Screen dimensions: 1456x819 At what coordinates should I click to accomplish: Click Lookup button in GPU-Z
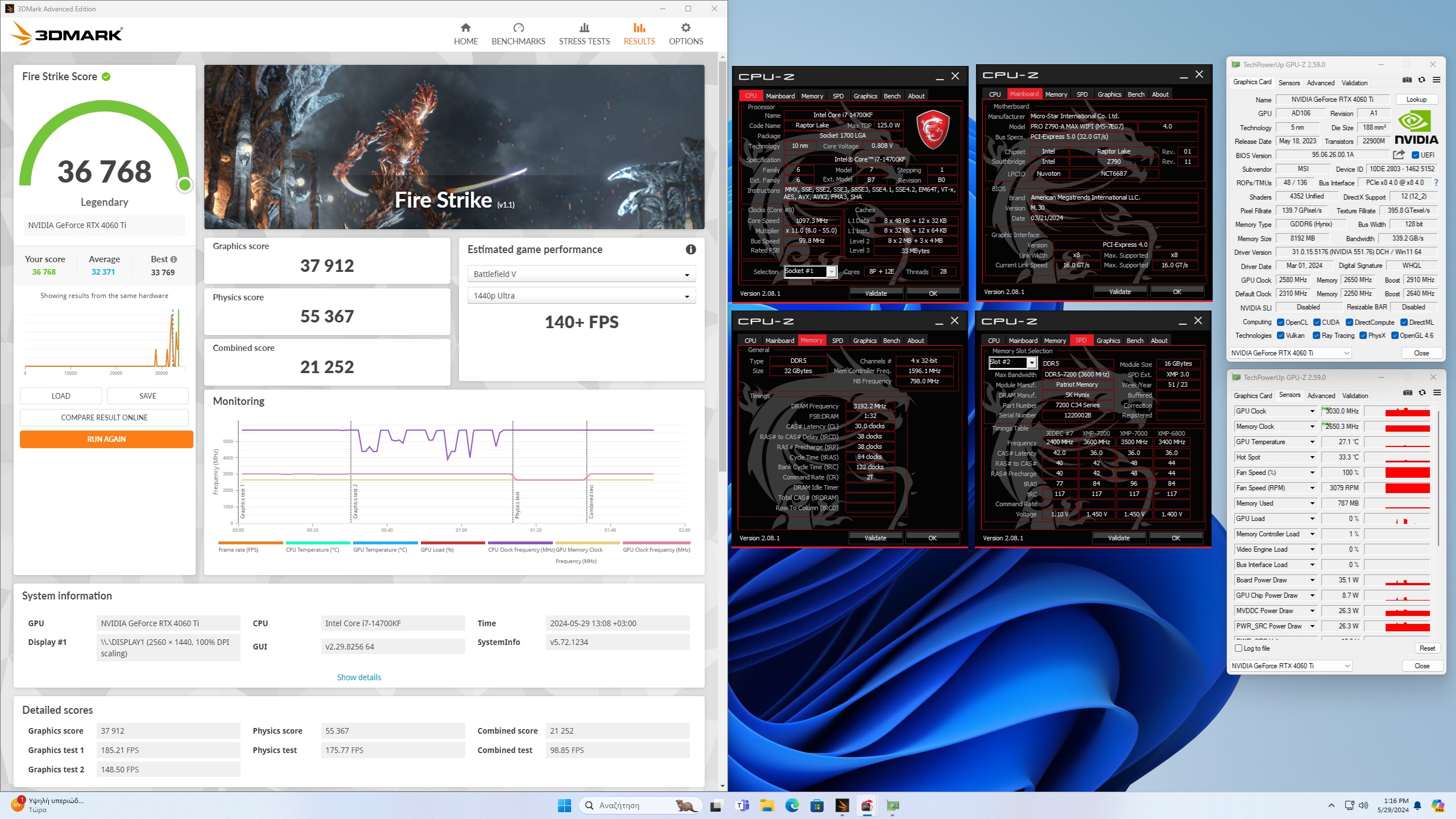click(1417, 99)
